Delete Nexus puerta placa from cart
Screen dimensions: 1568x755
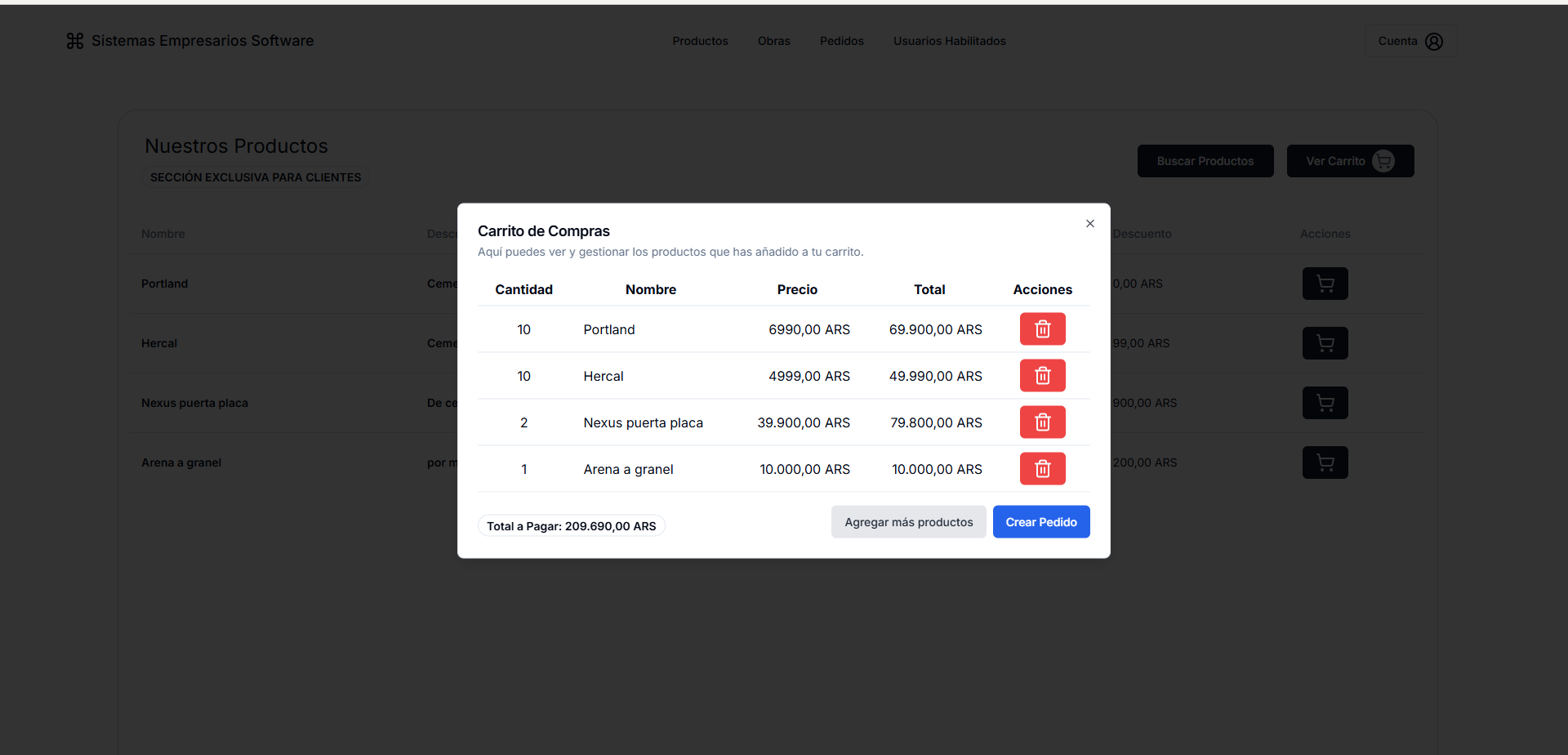tap(1042, 422)
